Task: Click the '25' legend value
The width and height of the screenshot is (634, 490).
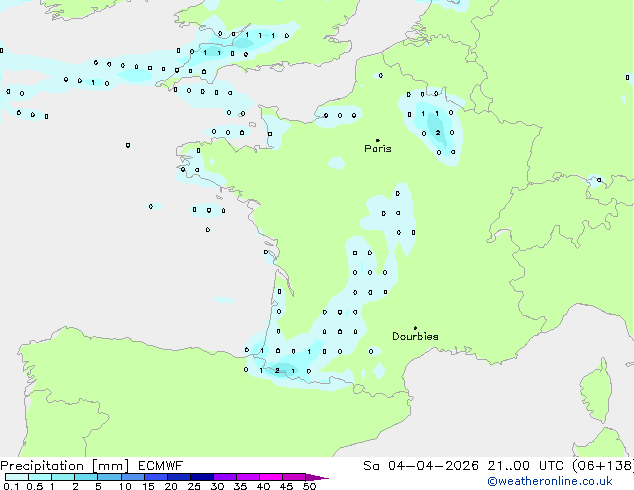Action: click(x=194, y=486)
